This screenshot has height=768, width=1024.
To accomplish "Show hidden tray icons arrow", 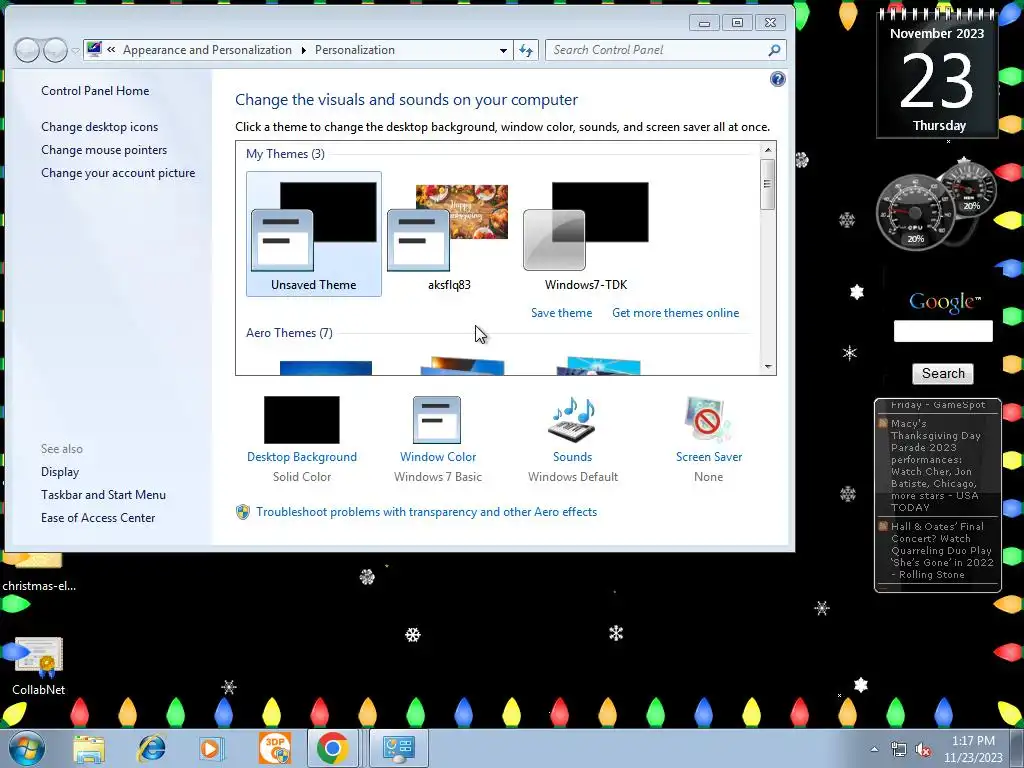I will point(874,749).
